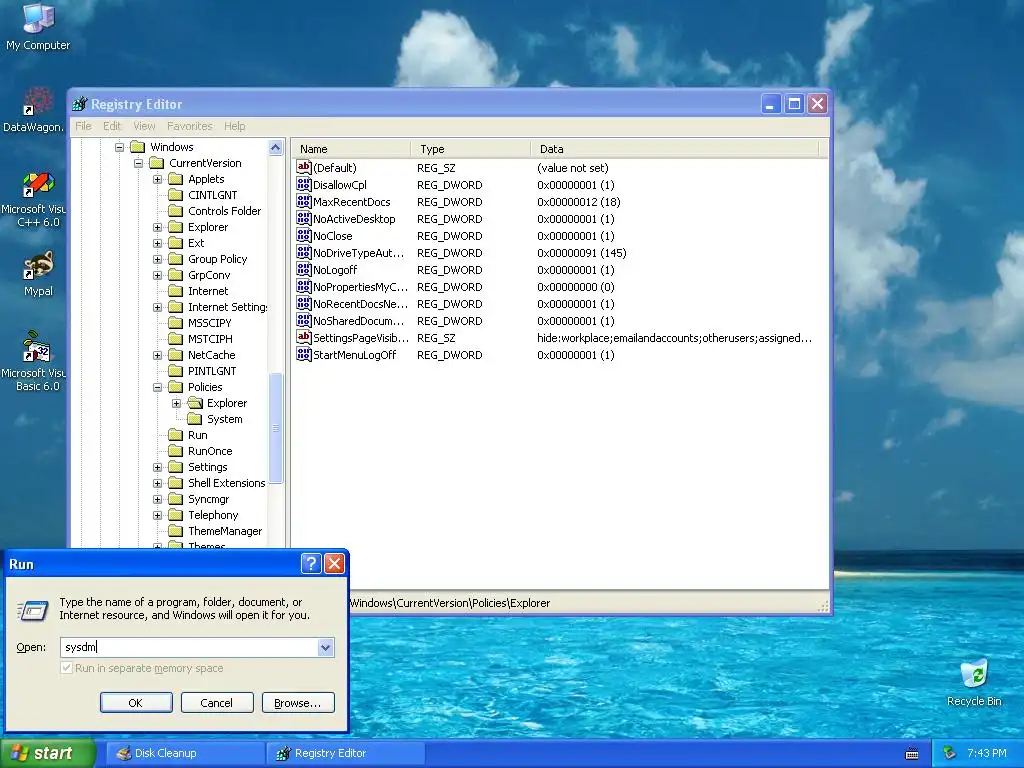Screen dimensions: 1024x768
Task: Click the DisallowCpl DWORD value icon
Action: 304,185
